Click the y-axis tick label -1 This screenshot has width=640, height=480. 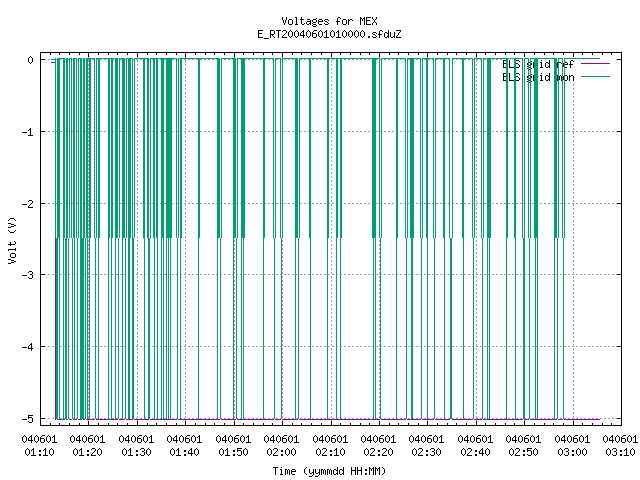click(27, 132)
